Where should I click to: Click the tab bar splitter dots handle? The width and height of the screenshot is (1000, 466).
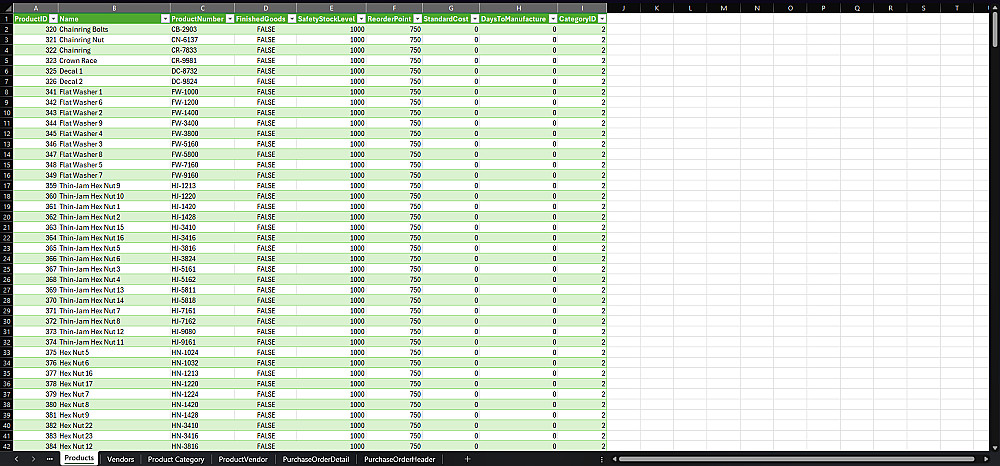602,459
